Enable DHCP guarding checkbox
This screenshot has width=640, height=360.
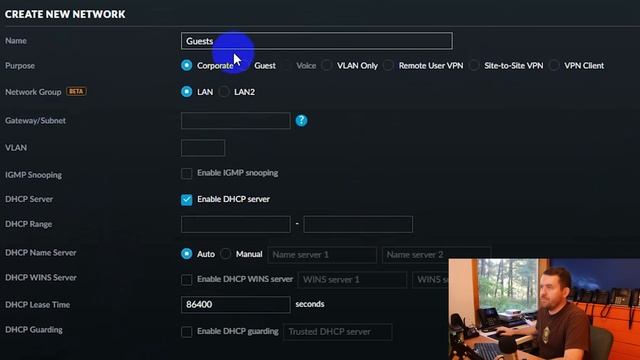click(x=187, y=331)
